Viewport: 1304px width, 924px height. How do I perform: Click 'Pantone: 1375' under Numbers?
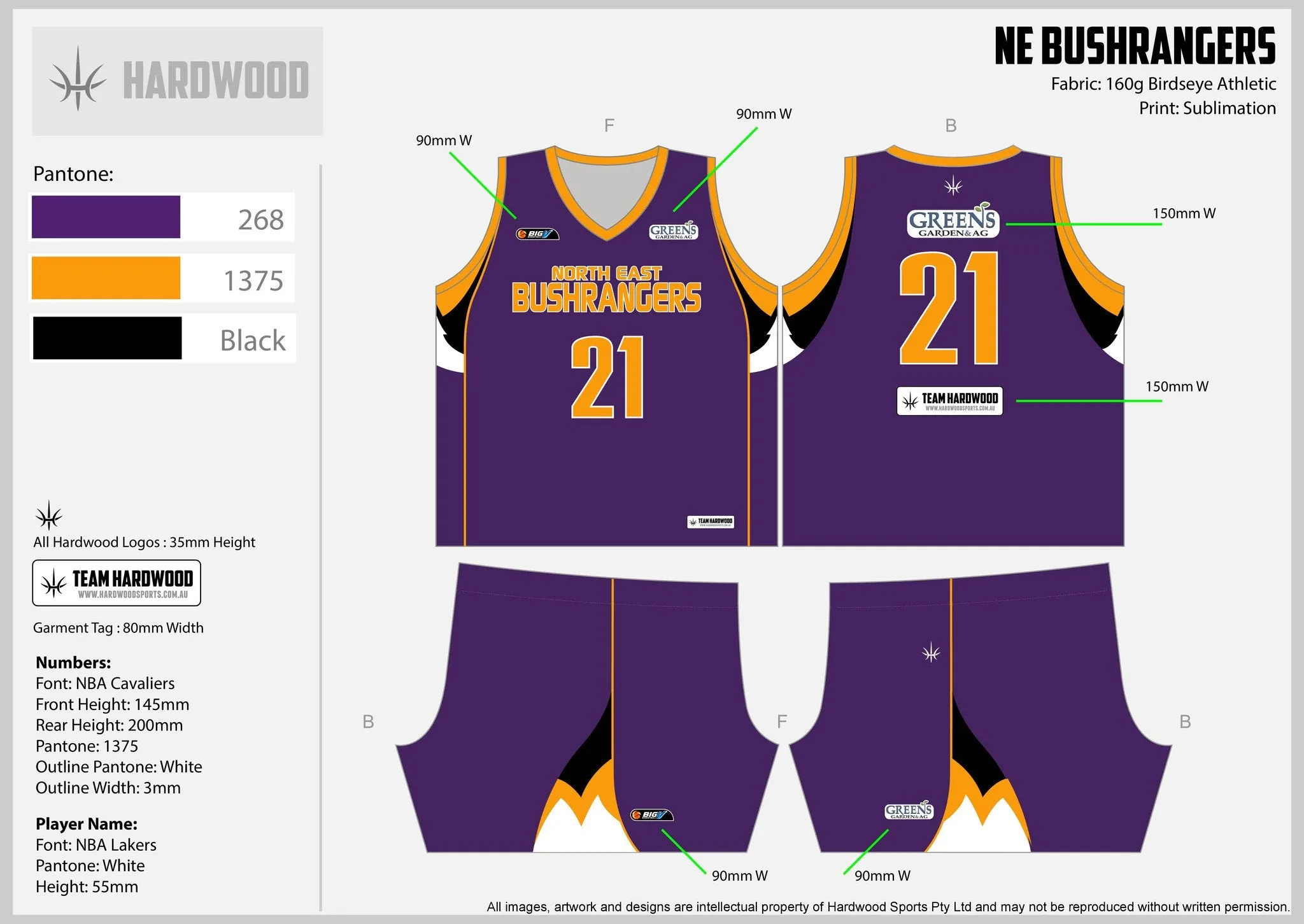[x=87, y=746]
